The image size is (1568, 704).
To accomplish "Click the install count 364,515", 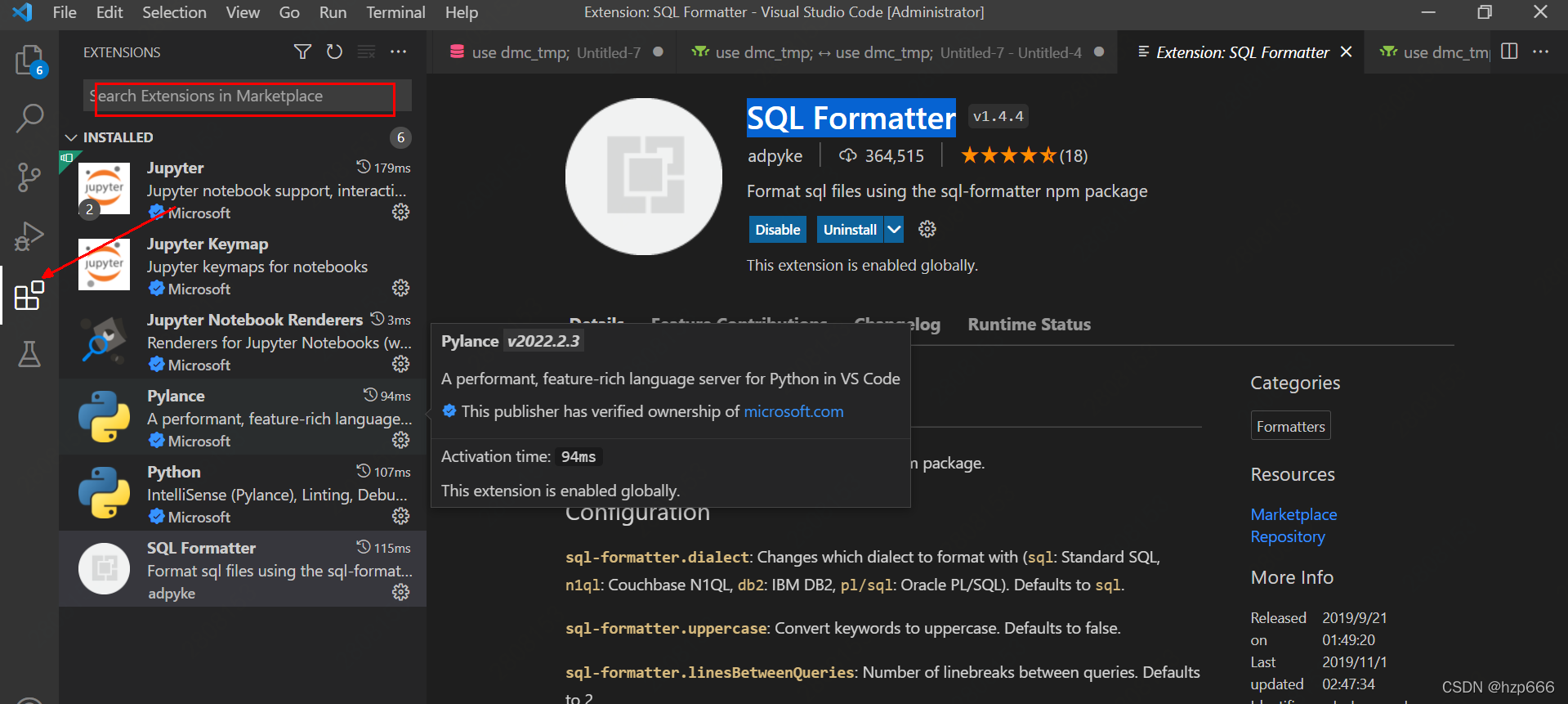I will click(882, 155).
